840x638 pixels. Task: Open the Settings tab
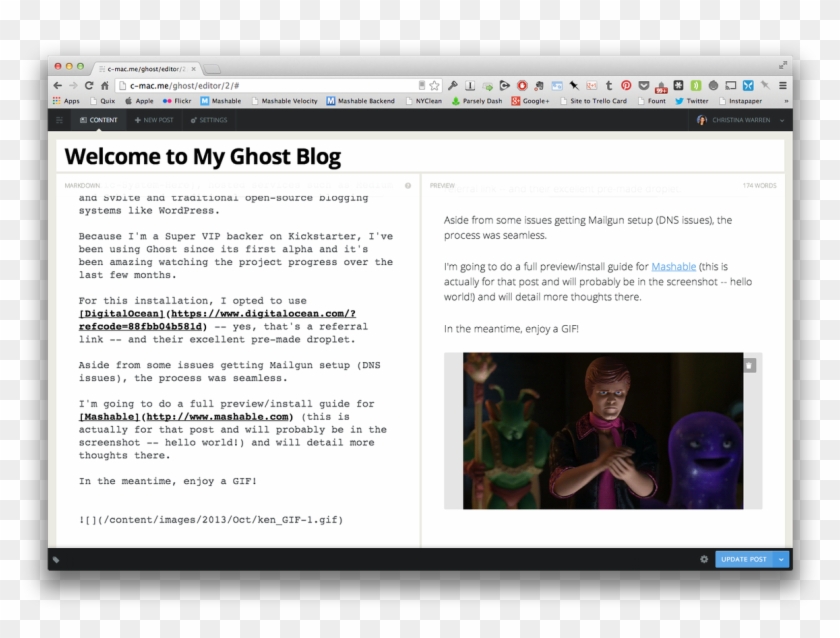[x=209, y=120]
